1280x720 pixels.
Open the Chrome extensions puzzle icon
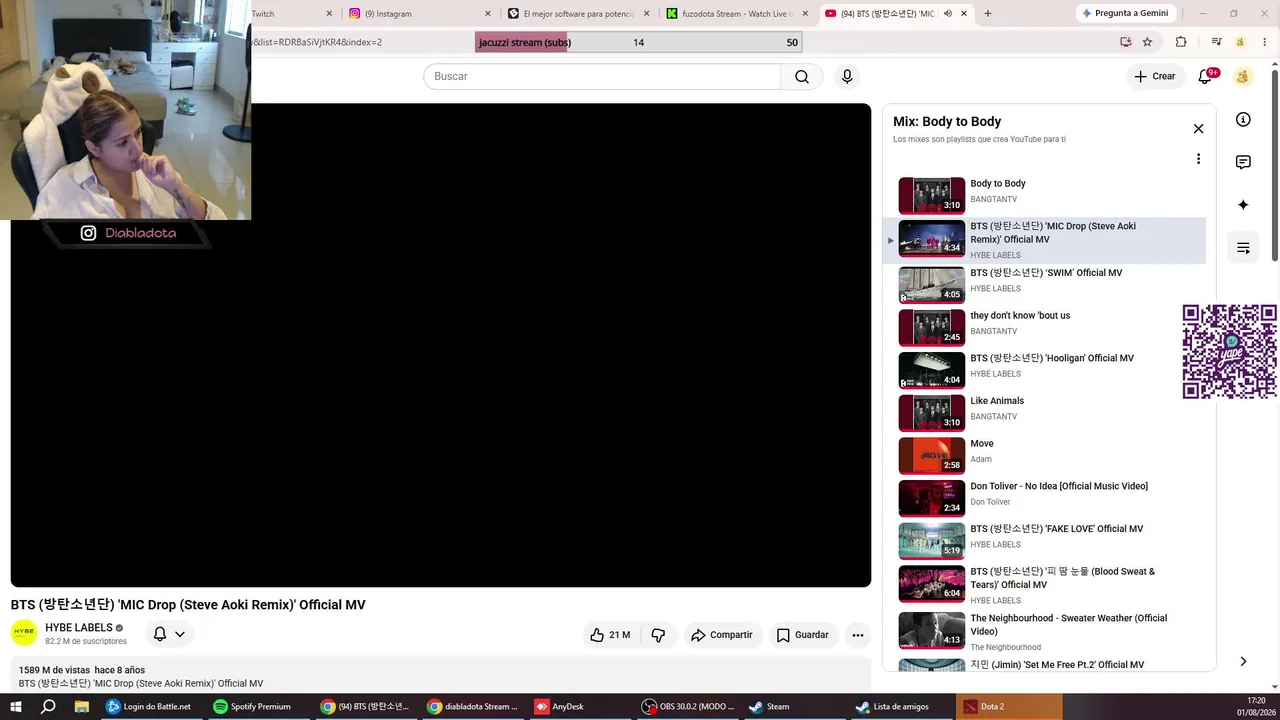point(1181,42)
